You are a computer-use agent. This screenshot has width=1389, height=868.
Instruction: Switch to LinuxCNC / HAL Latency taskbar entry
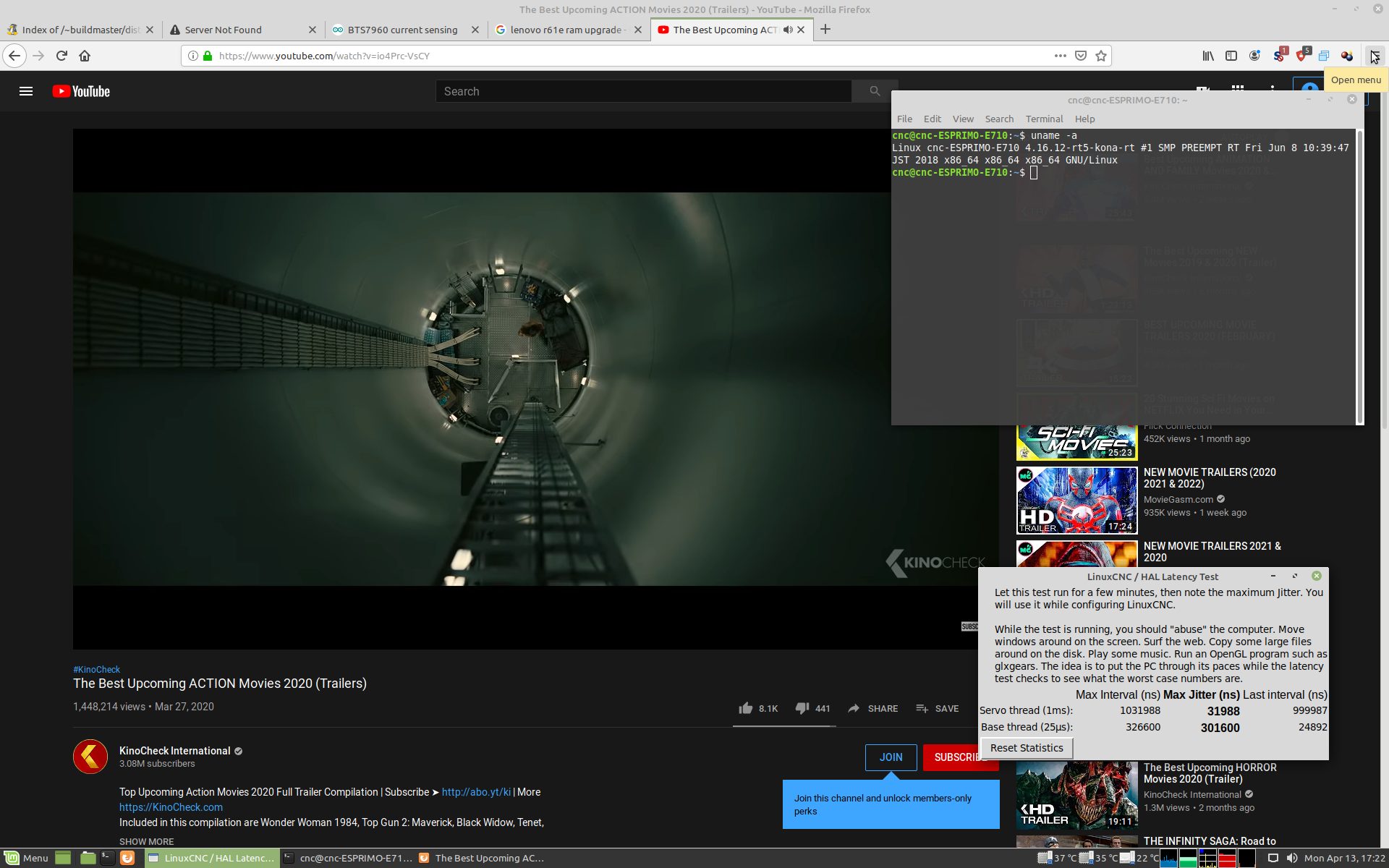[x=211, y=858]
